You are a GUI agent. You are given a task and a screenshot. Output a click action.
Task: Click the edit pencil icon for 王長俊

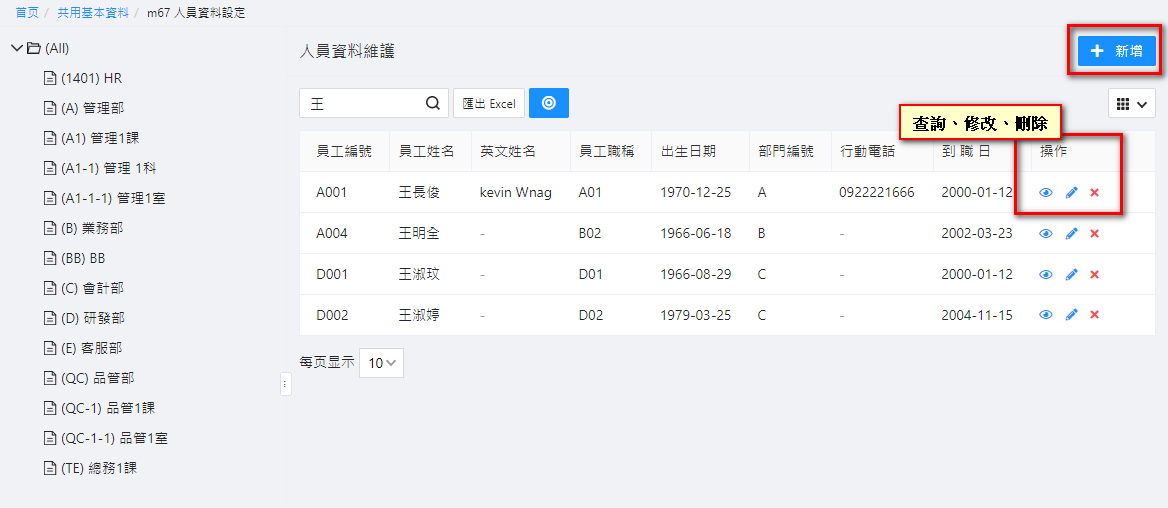(1071, 193)
